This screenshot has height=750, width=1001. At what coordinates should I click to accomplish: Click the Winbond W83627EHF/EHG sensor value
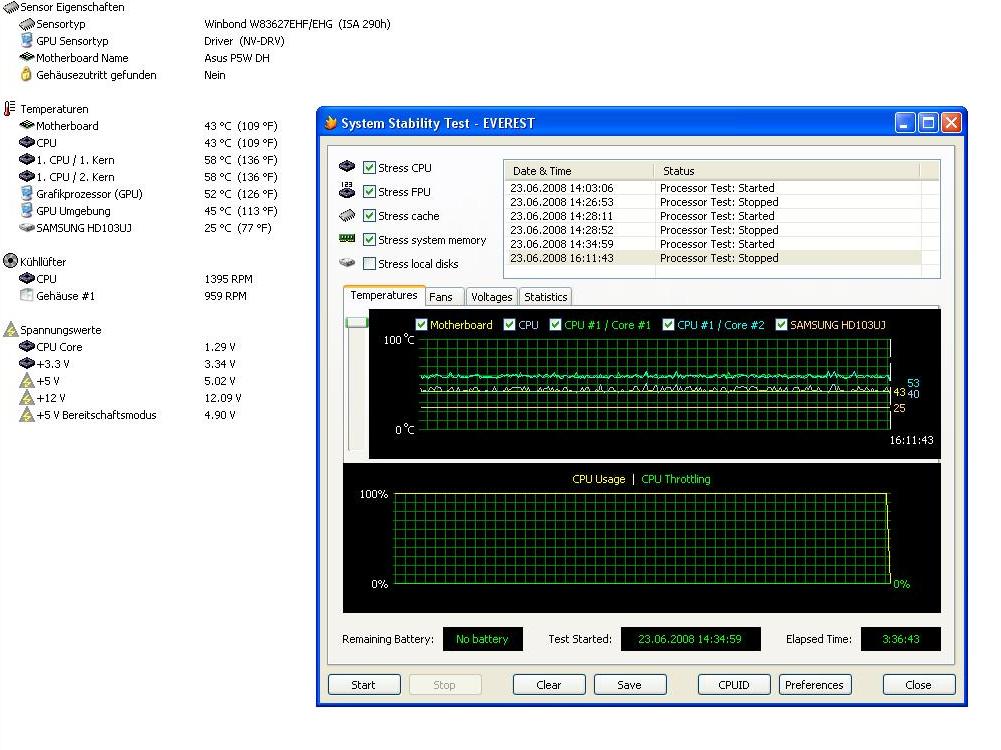click(x=297, y=24)
